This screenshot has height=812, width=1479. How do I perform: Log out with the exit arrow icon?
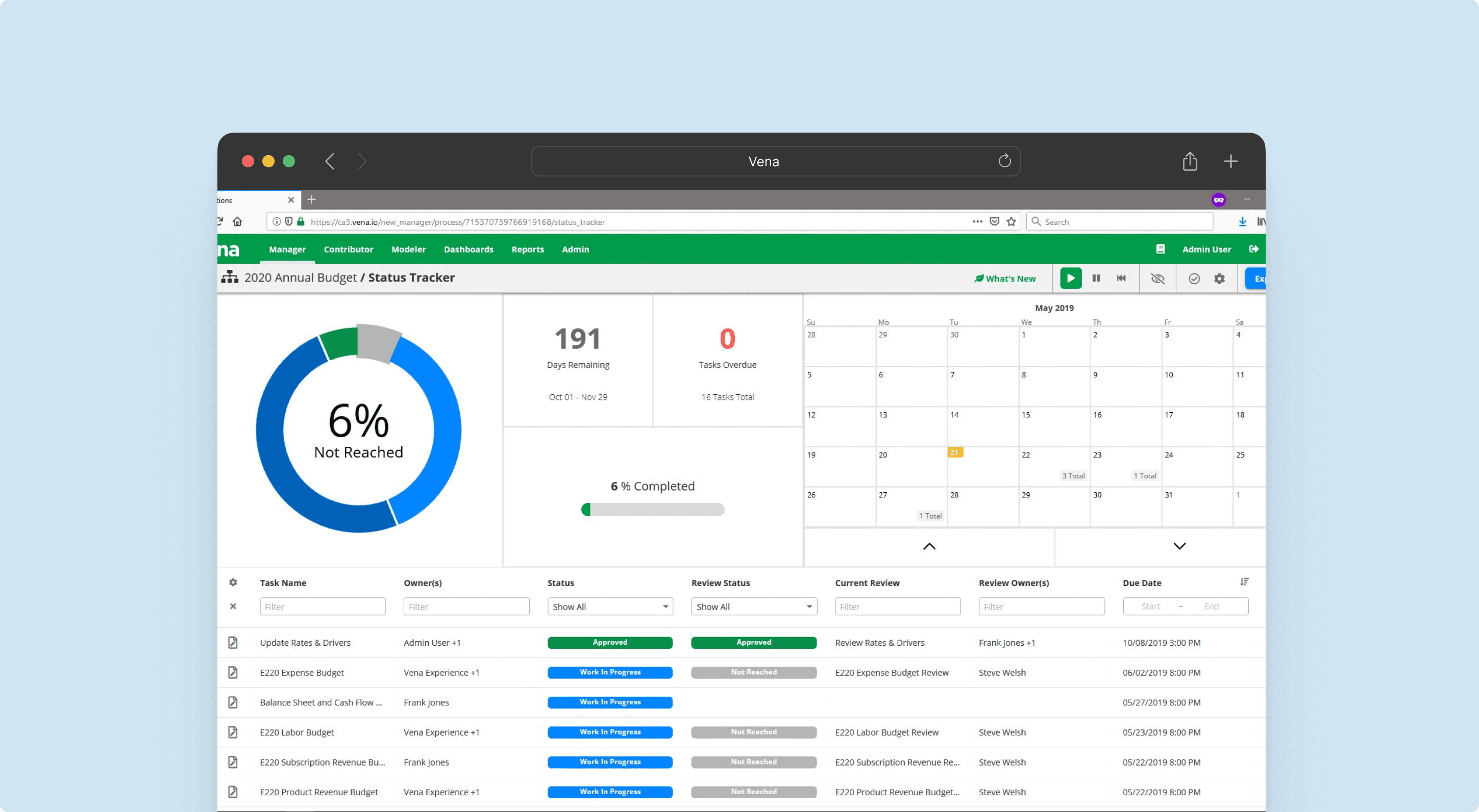(x=1253, y=249)
